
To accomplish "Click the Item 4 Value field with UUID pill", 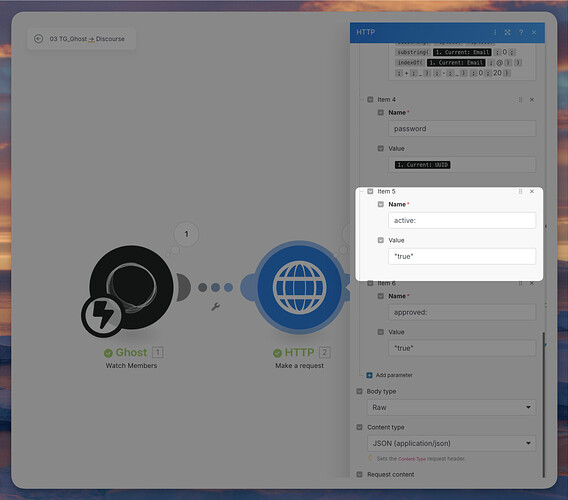I will tap(462, 165).
